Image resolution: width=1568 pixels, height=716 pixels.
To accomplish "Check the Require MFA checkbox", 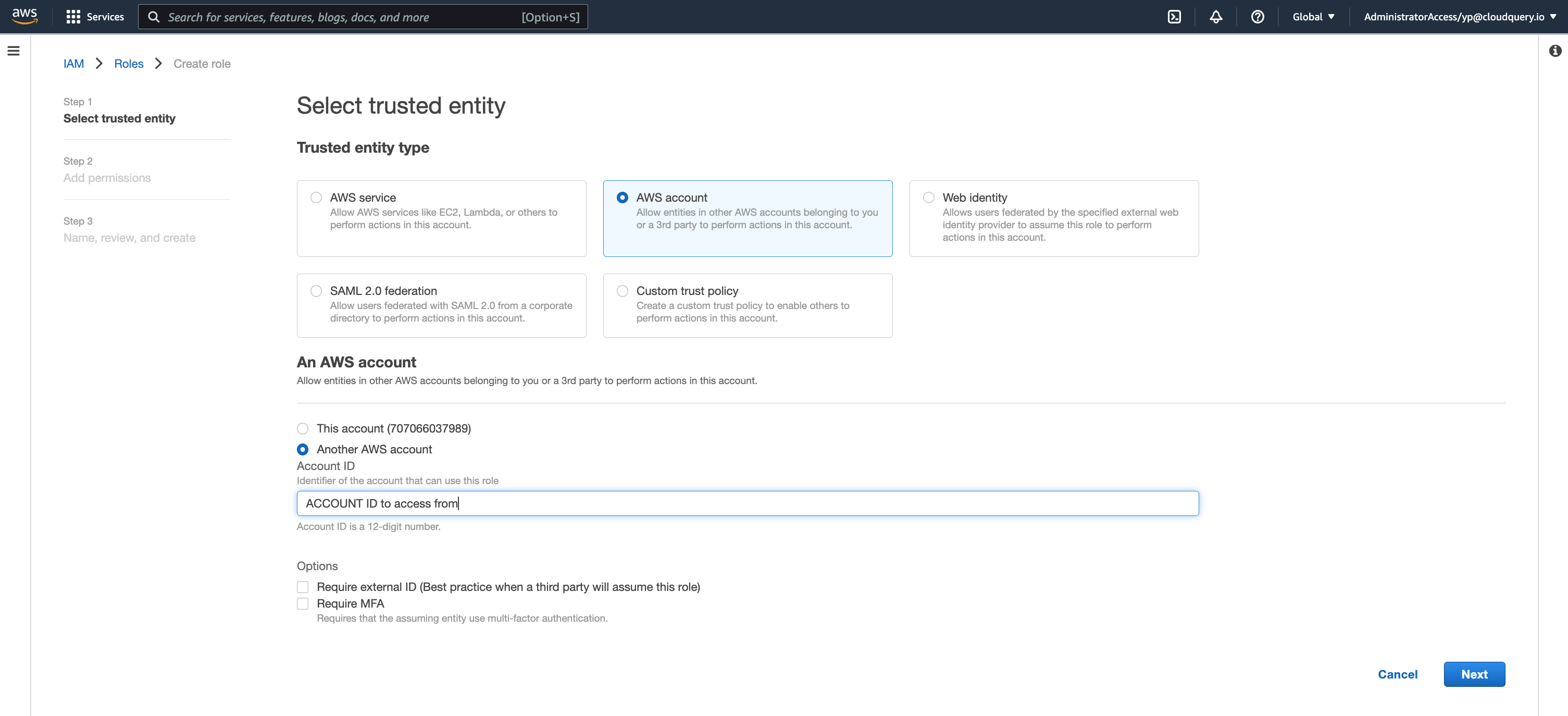I will 303,603.
